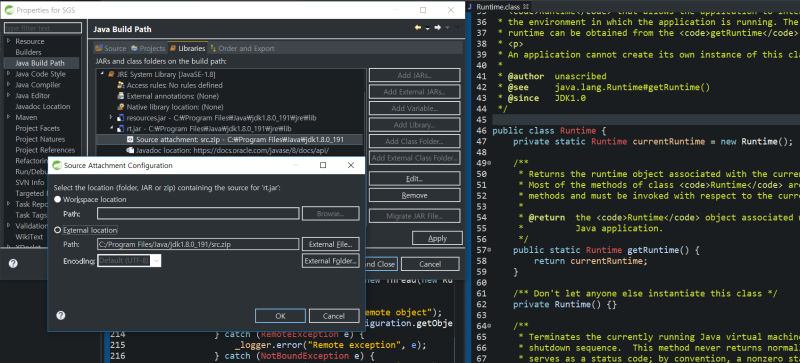800x363 pixels.
Task: Activate the Runtime.class editor tab
Action: tap(498, 7)
